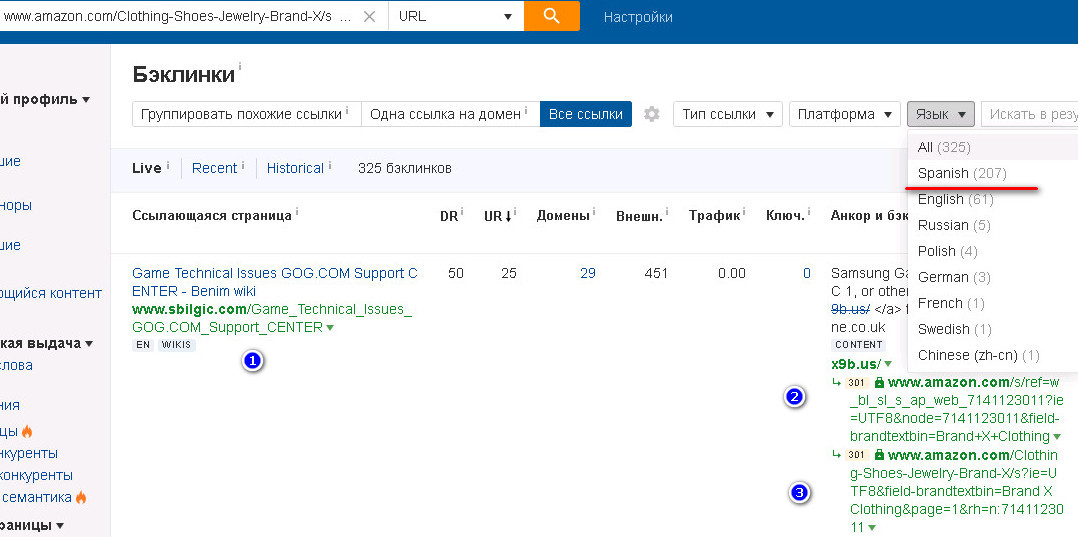Select Swedish (1) language option
Viewport: 1078px width, 537px height.
coord(993,329)
